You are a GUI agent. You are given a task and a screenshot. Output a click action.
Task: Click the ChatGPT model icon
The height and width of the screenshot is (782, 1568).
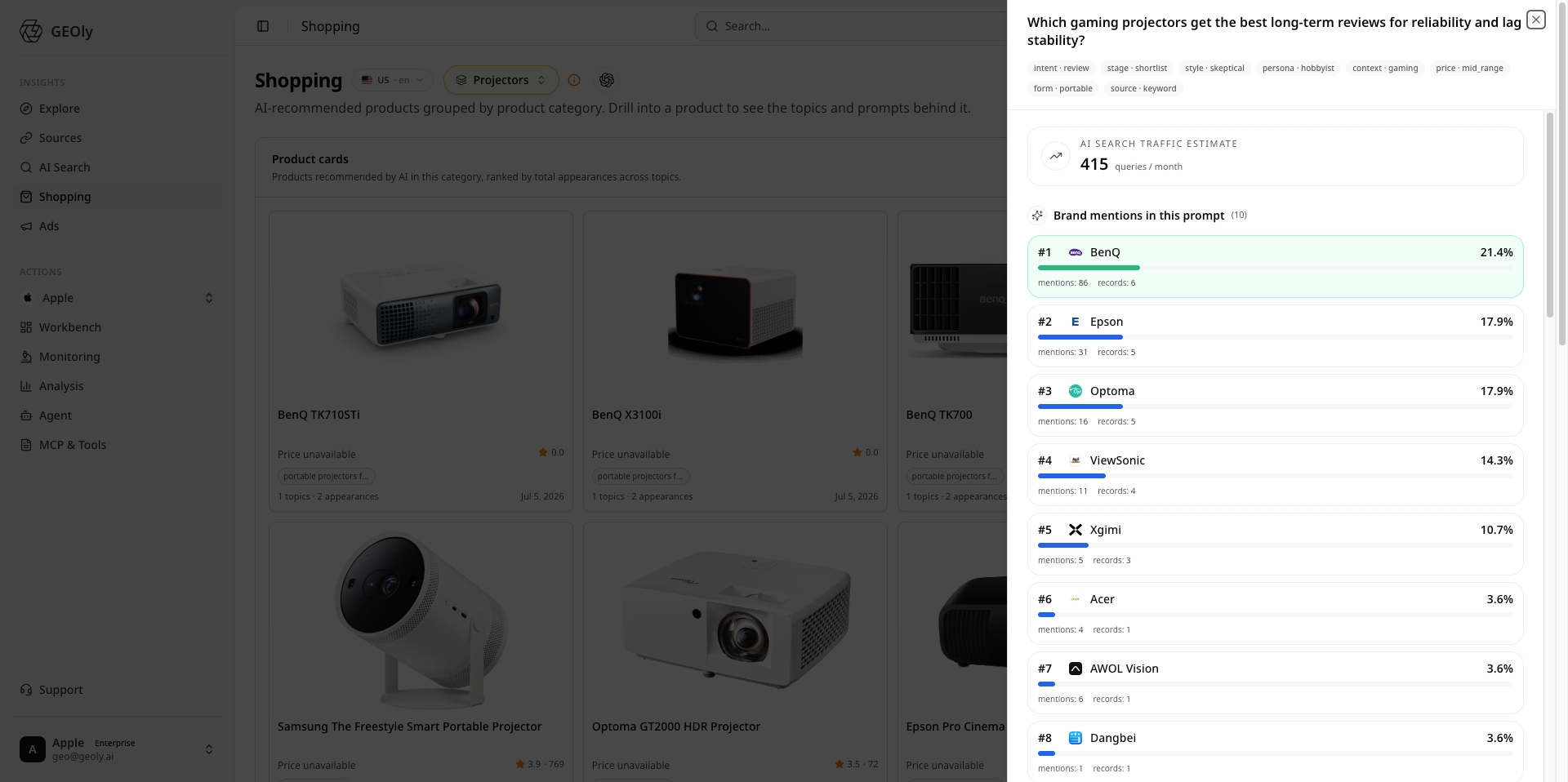[606, 80]
